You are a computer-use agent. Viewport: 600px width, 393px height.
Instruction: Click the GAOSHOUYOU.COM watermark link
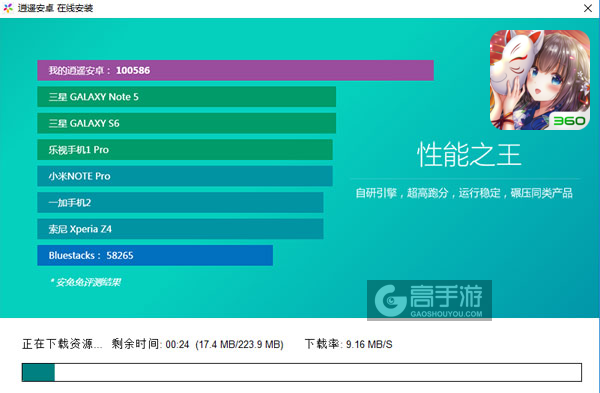(446, 314)
